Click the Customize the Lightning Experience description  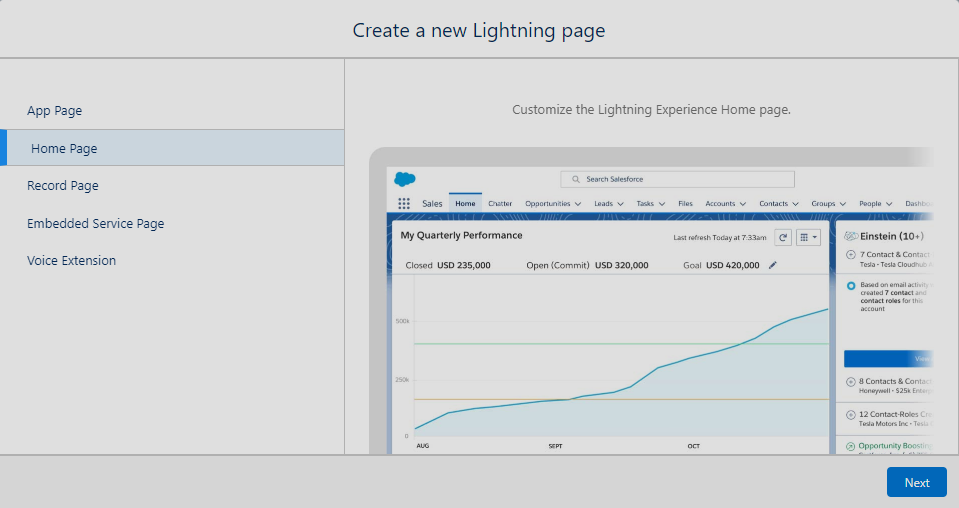click(651, 110)
